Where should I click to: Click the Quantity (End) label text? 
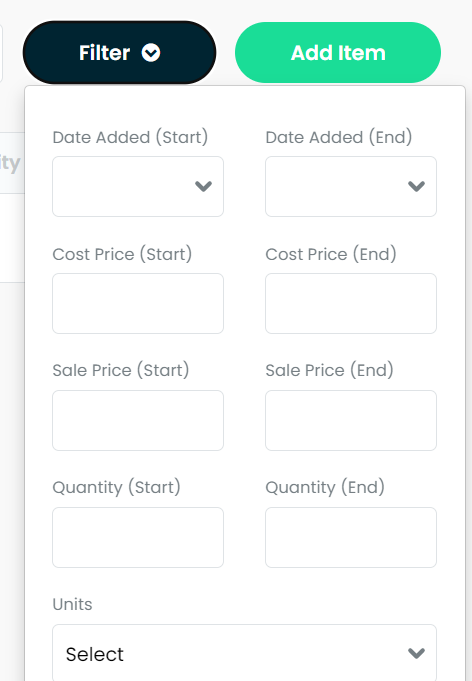click(x=325, y=487)
